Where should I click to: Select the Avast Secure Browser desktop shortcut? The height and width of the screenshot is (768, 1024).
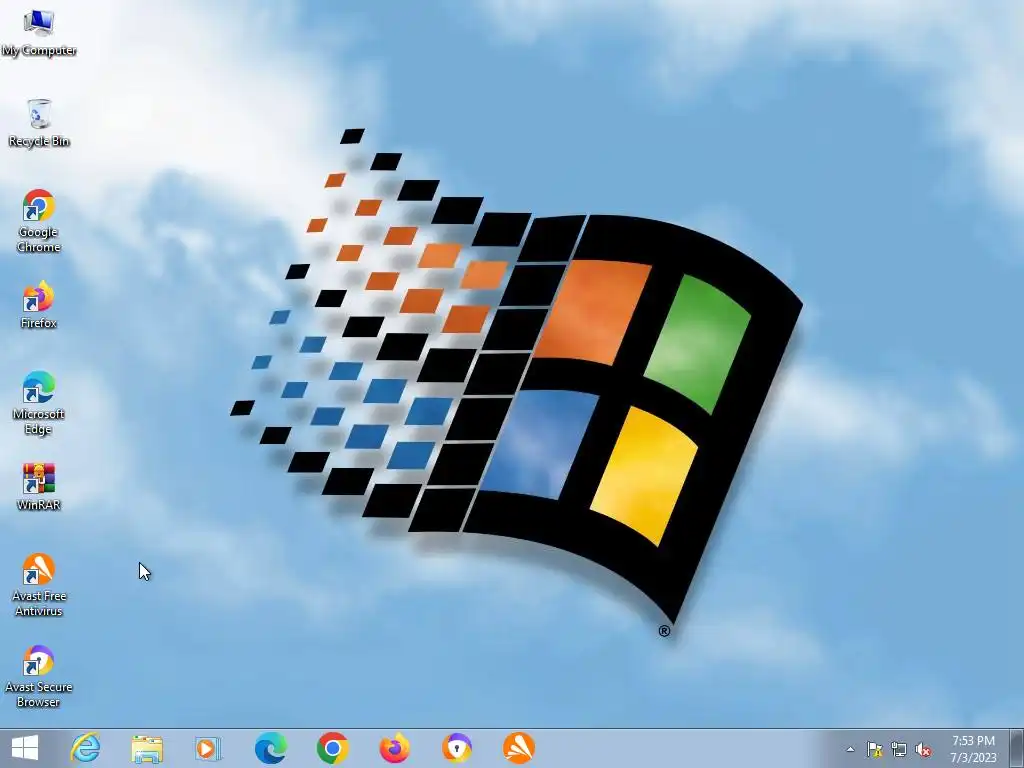(39, 676)
